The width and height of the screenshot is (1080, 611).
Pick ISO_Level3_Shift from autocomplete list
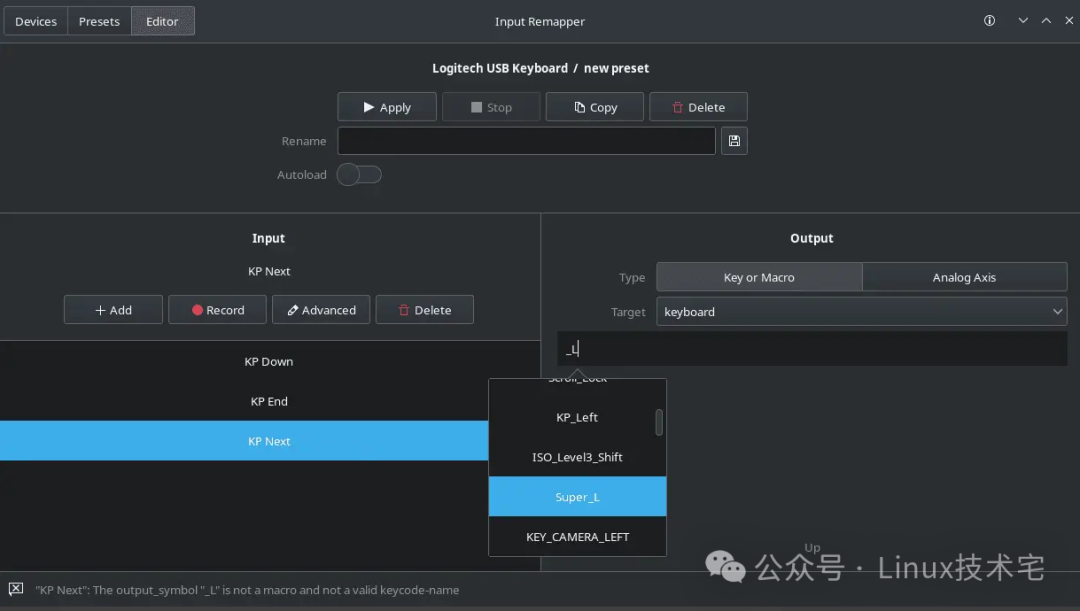(x=577, y=457)
